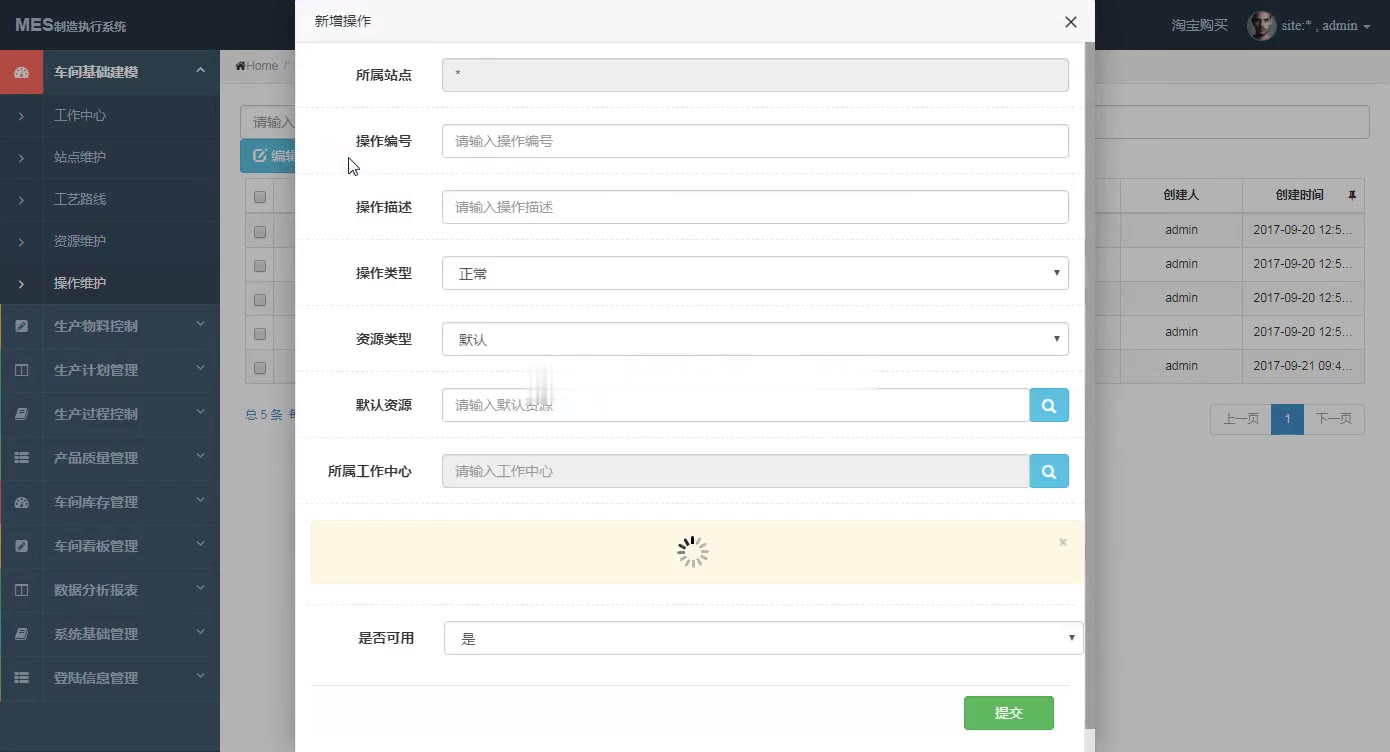1390x752 pixels.
Task: Select 工艺路线 in the sidebar menu
Action: coord(80,199)
